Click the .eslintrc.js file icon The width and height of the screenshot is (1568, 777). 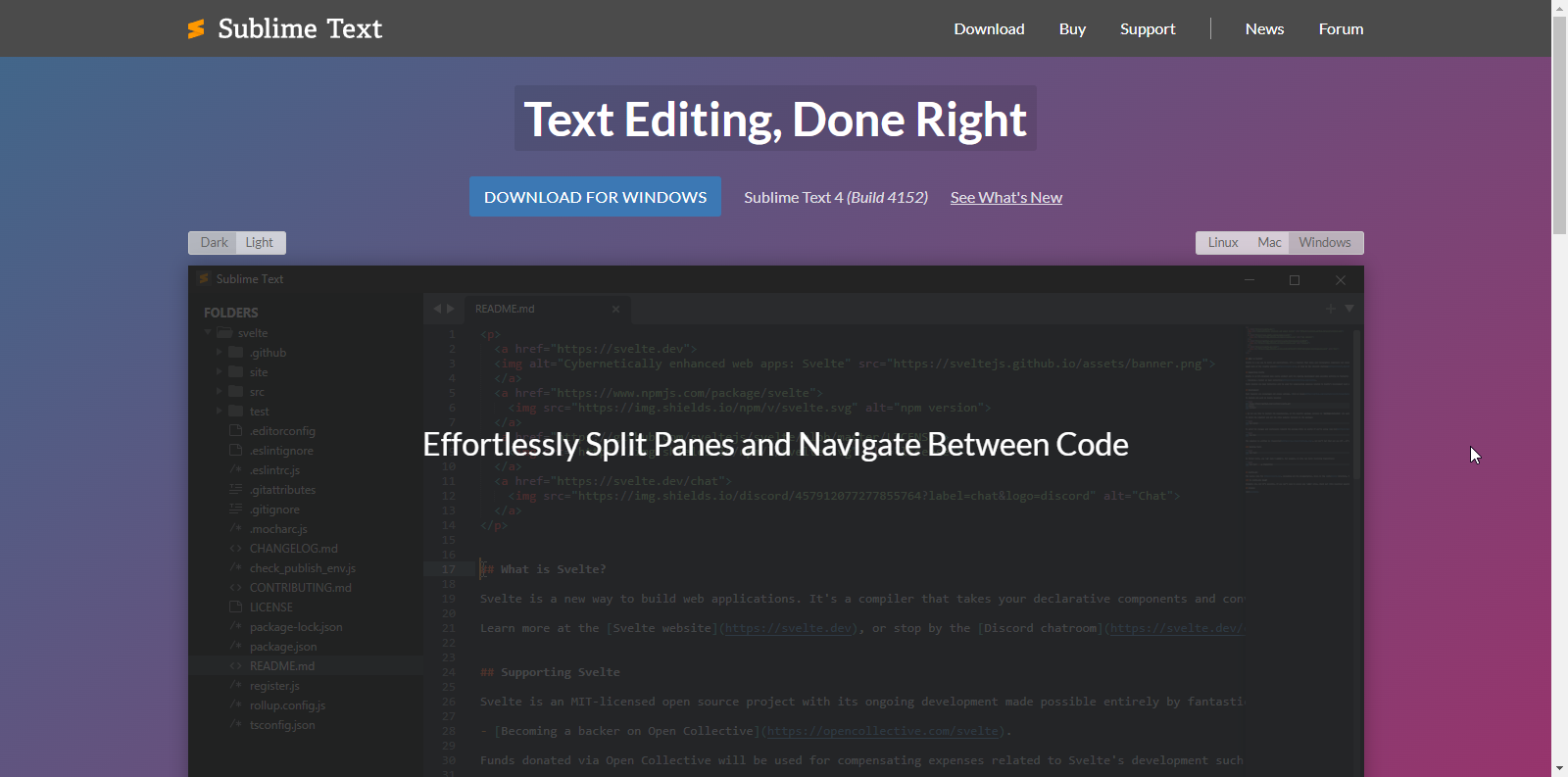tap(235, 469)
